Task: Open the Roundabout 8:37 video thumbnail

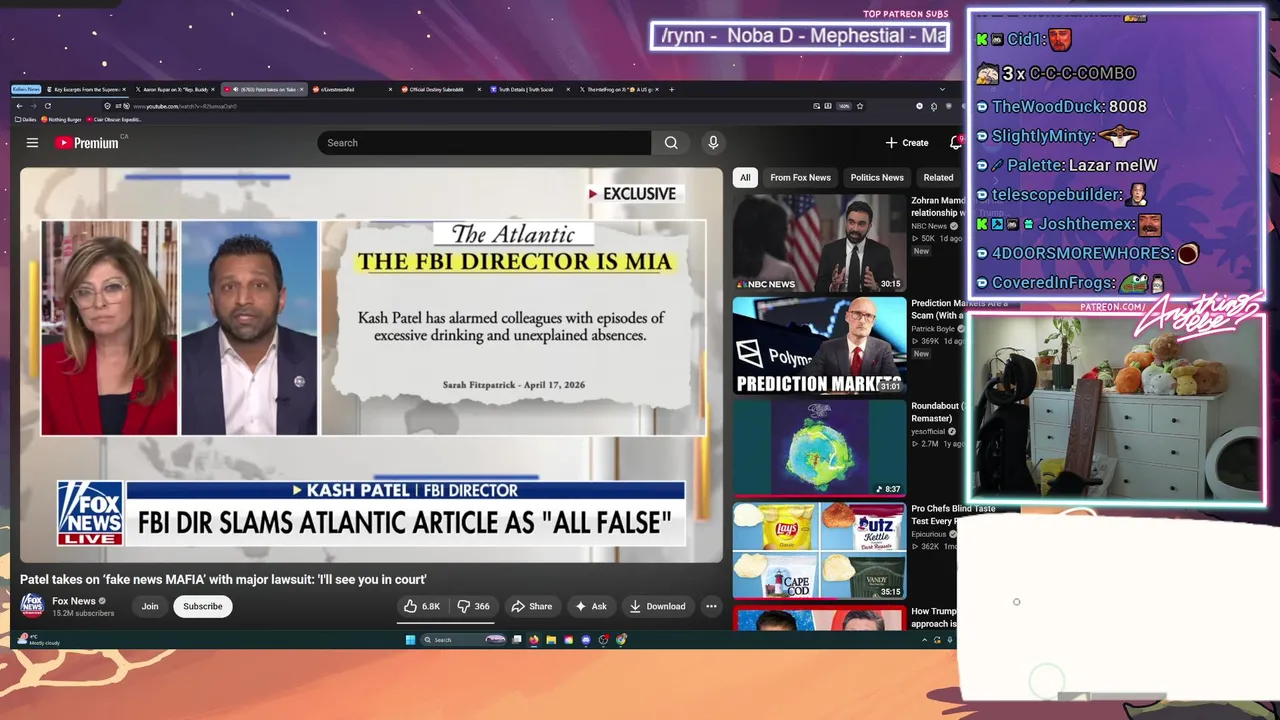Action: [x=819, y=449]
